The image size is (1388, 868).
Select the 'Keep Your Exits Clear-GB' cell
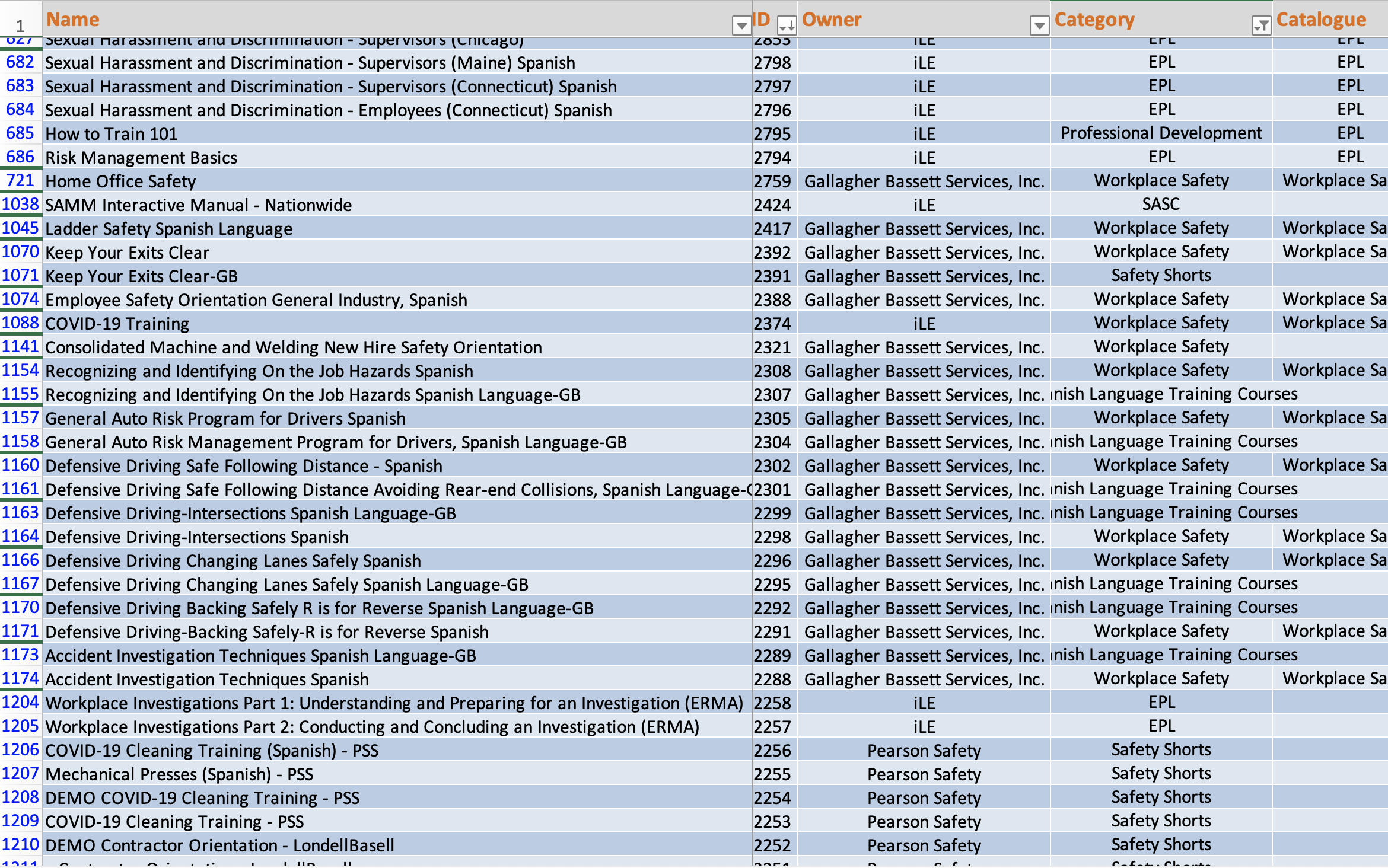[141, 276]
